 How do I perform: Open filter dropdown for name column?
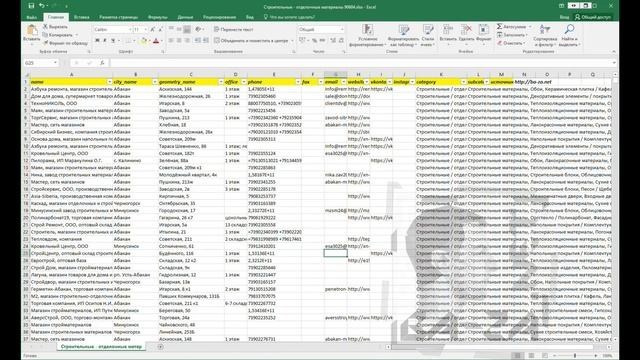[109, 82]
